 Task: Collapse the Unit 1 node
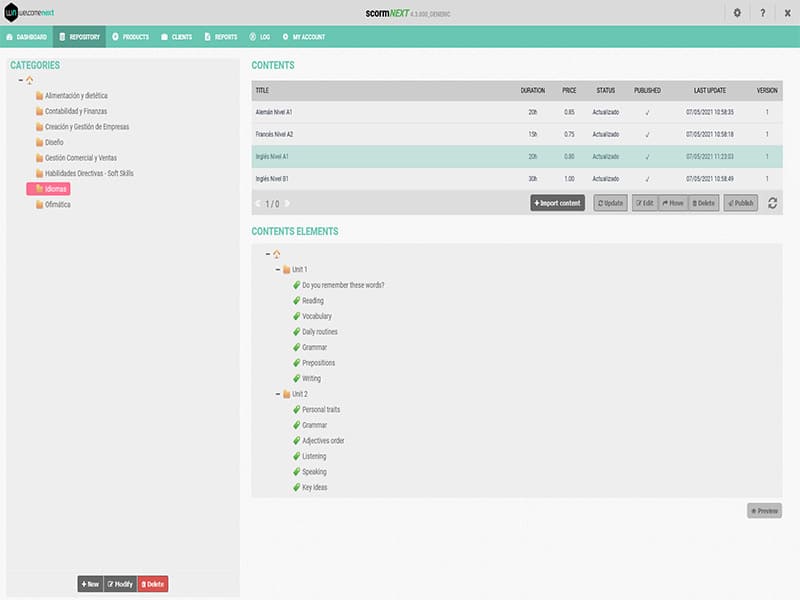pos(278,269)
